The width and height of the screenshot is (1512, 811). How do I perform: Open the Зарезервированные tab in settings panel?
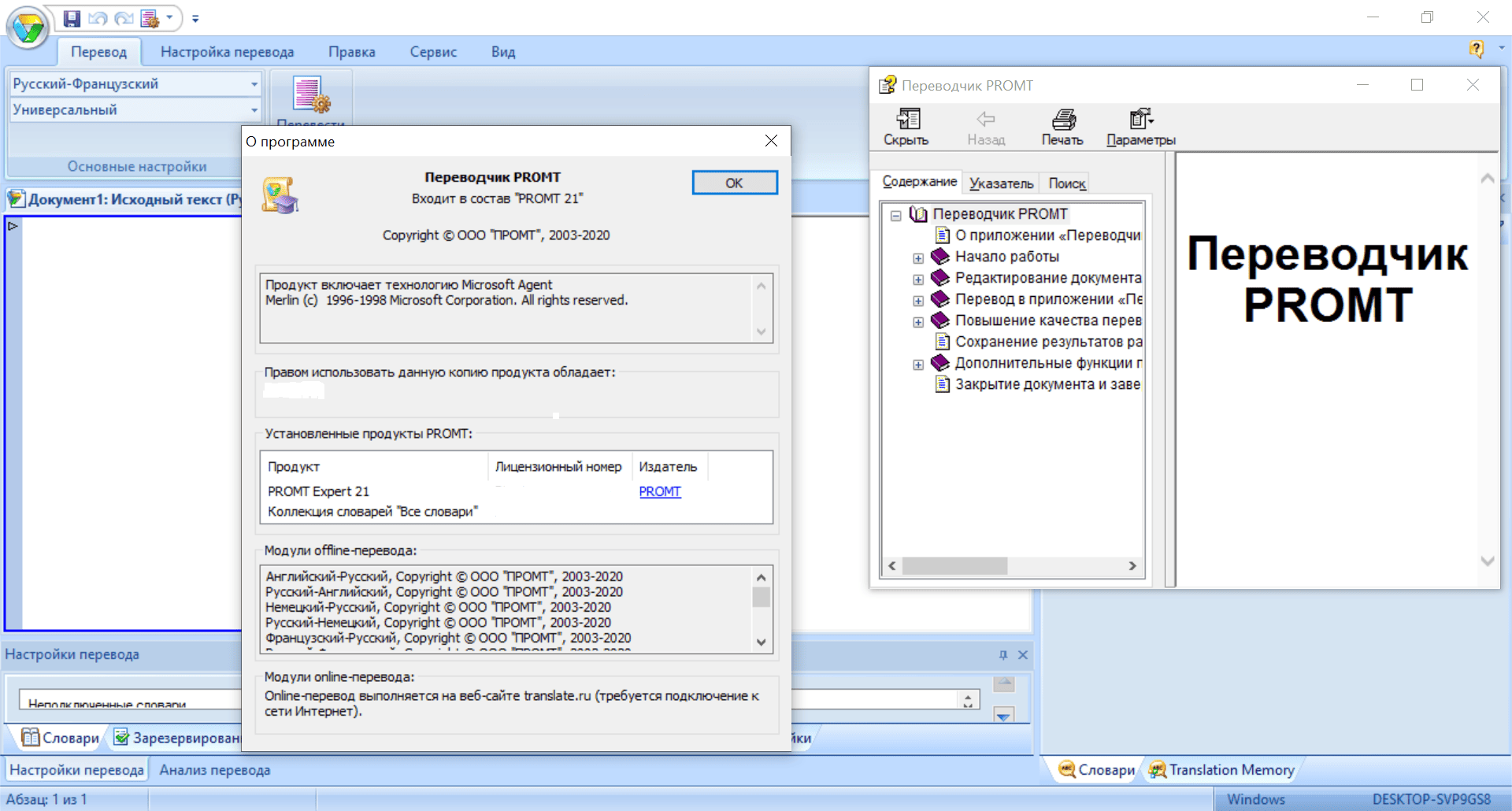pos(177,738)
